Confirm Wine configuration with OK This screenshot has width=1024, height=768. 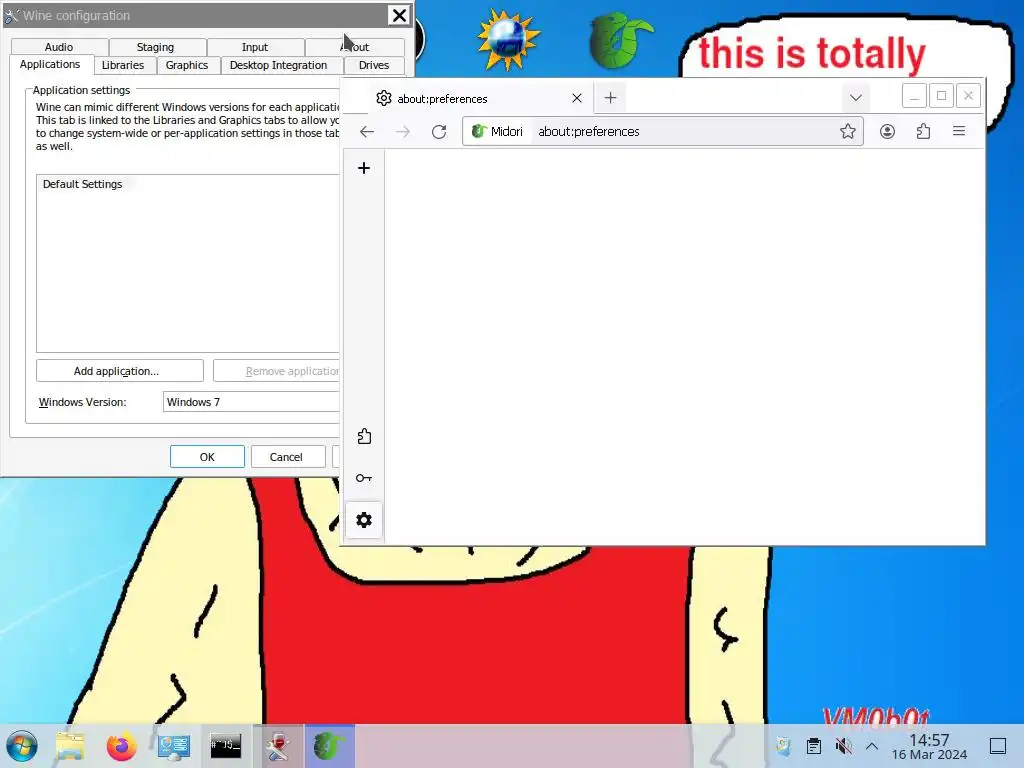[x=207, y=456]
